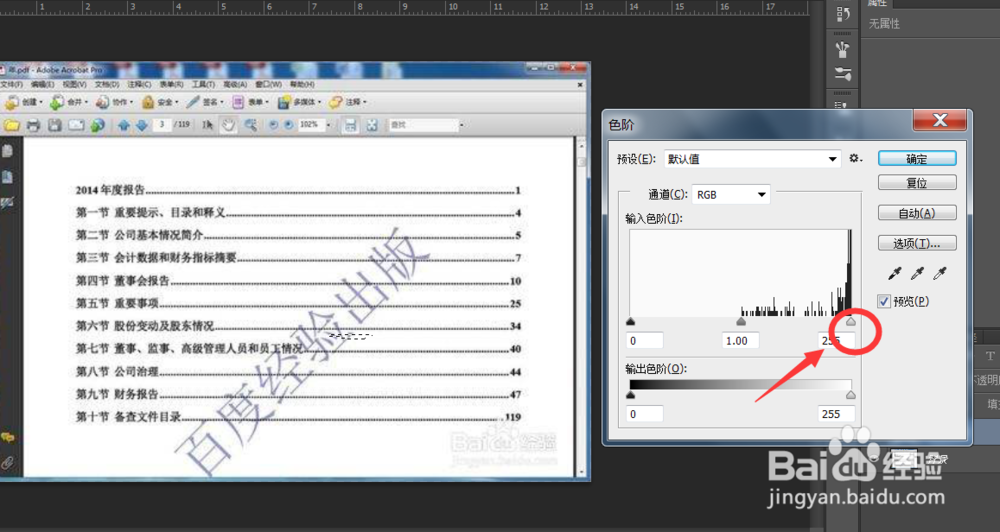Open the 创建 create dropdown in Acrobat
This screenshot has height=532, width=1000.
(x=24, y=102)
